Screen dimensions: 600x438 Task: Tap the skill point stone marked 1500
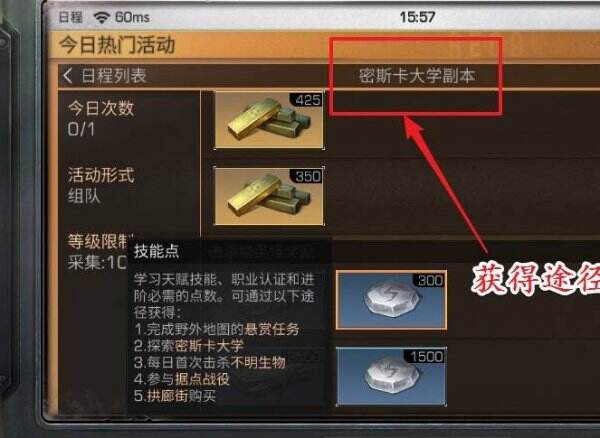coord(391,376)
